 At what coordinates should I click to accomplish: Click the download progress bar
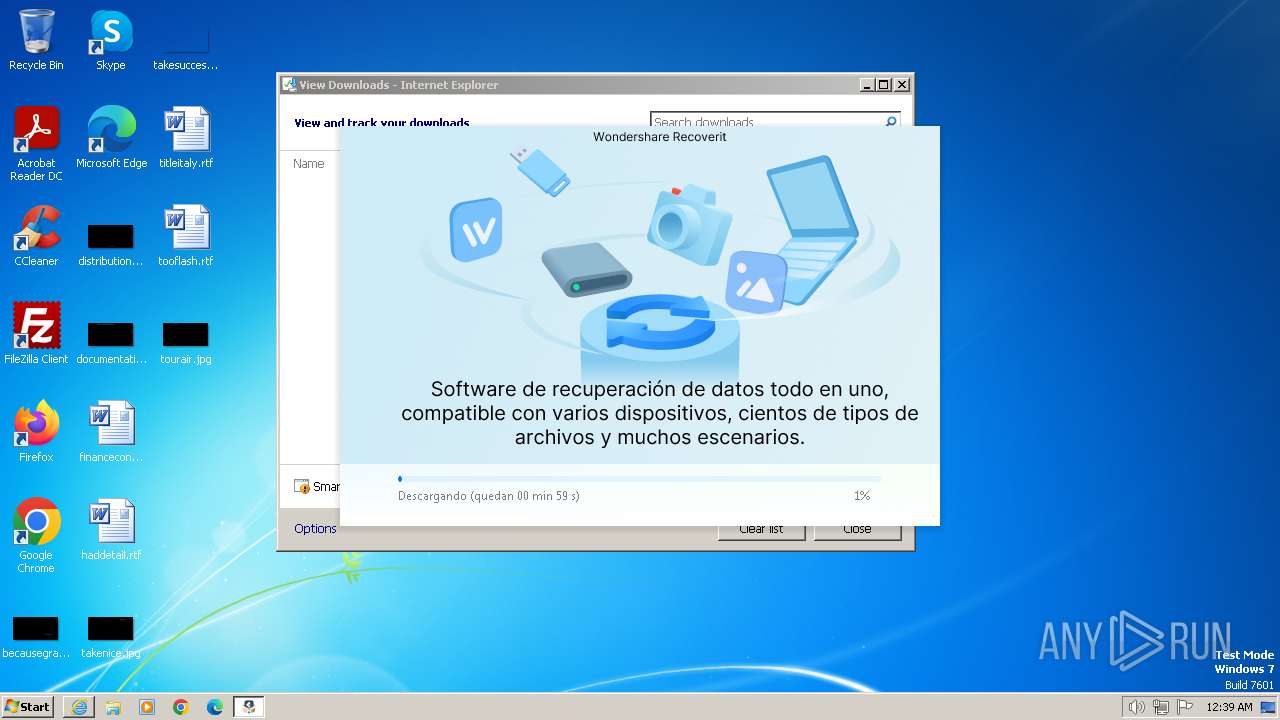pyautogui.click(x=640, y=479)
